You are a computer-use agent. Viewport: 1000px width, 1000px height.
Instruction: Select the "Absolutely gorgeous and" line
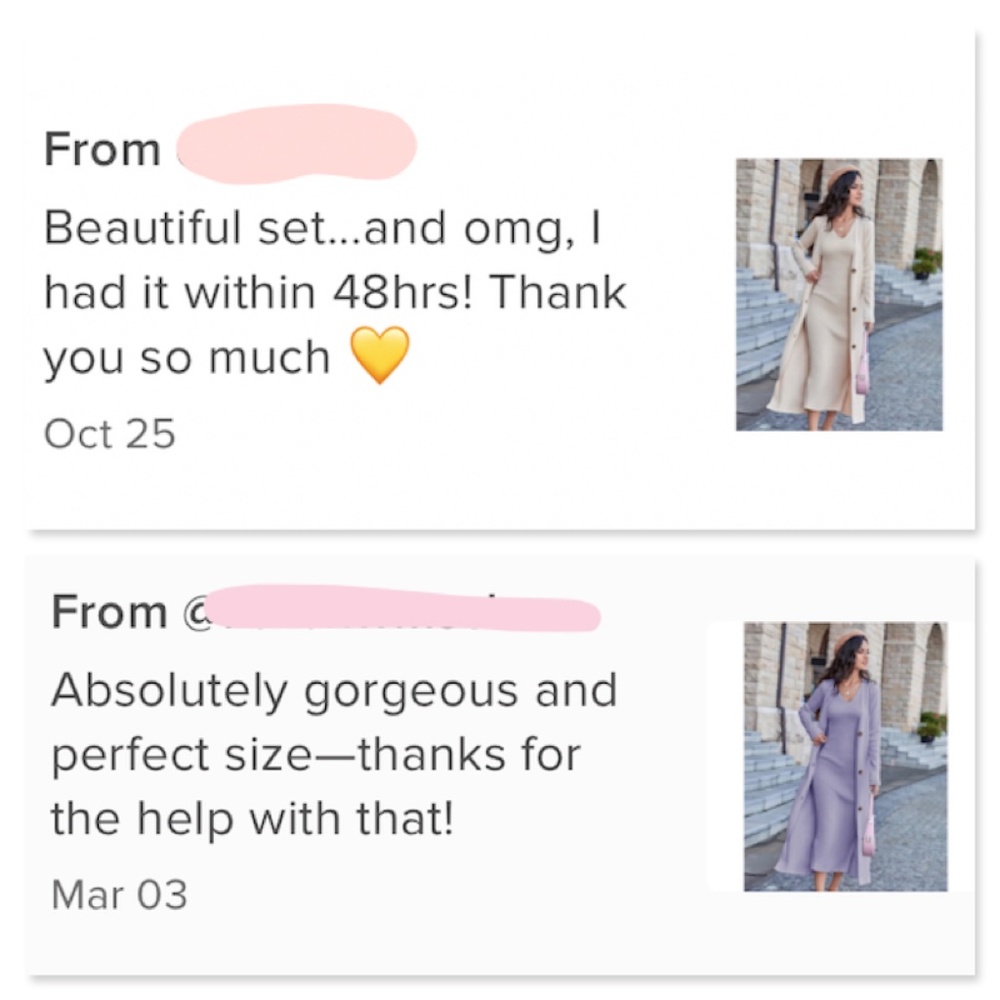click(334, 690)
